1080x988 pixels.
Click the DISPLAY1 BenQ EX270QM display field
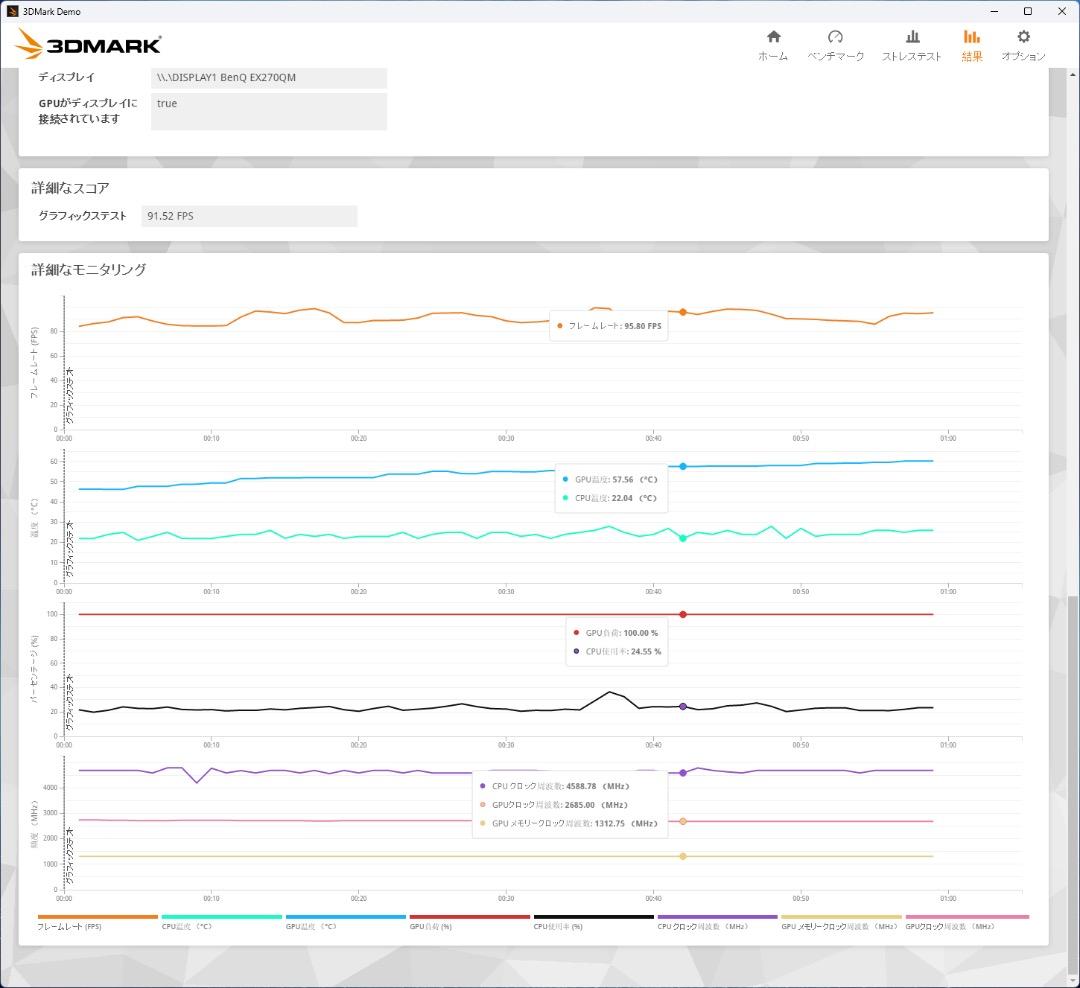(269, 78)
